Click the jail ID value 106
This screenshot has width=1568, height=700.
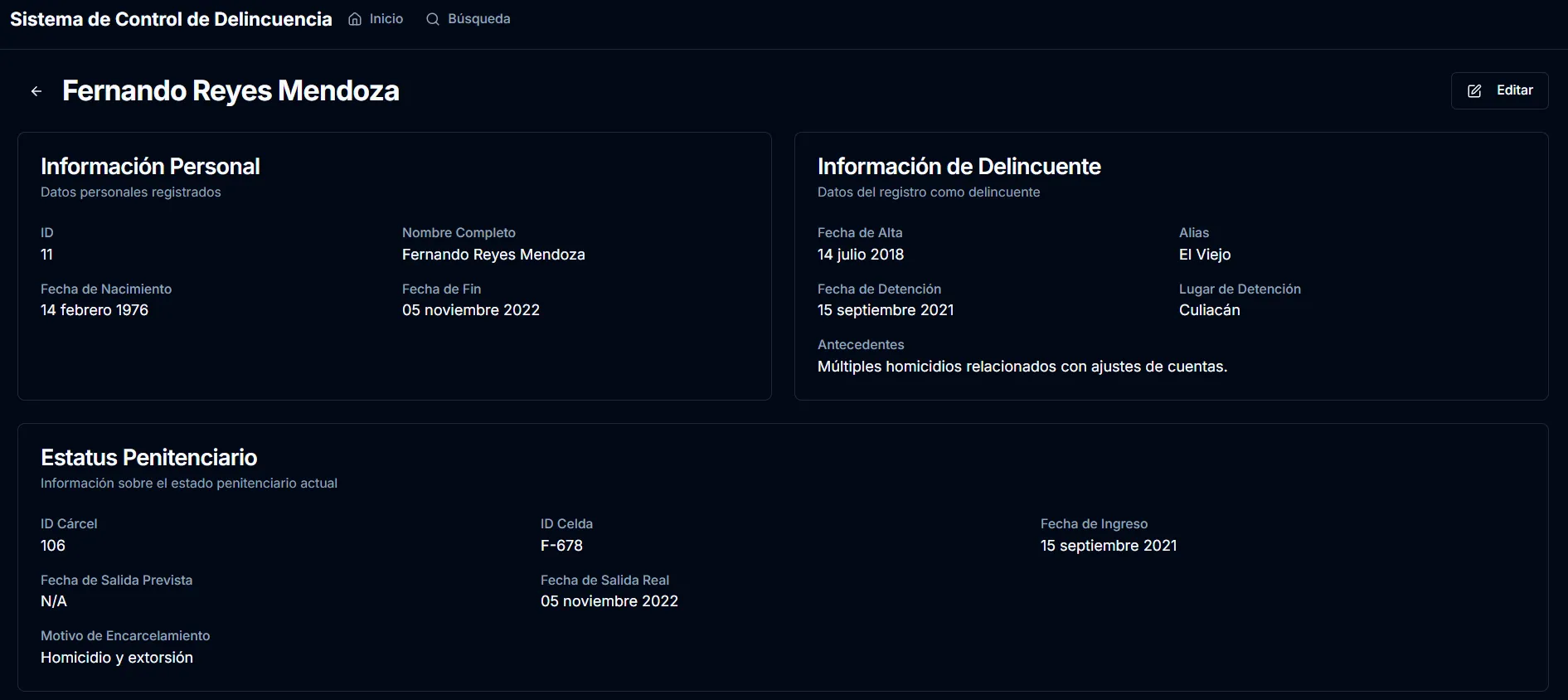[53, 546]
